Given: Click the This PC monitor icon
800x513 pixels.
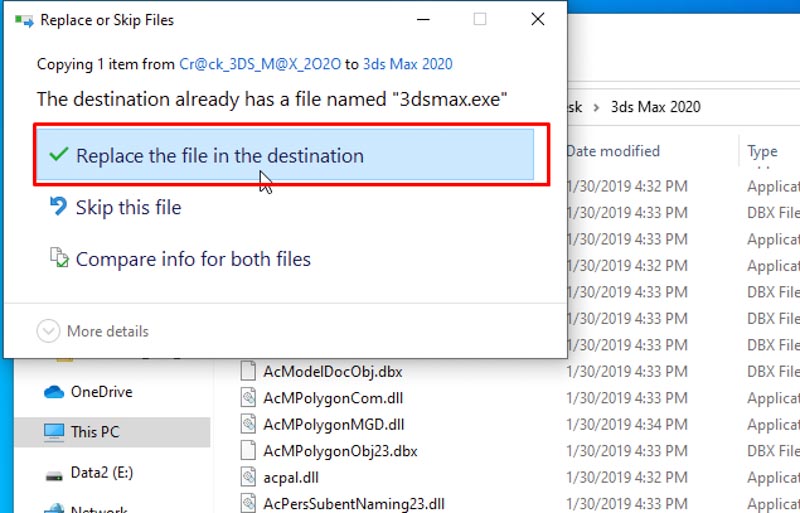Looking at the screenshot, I should [54, 432].
